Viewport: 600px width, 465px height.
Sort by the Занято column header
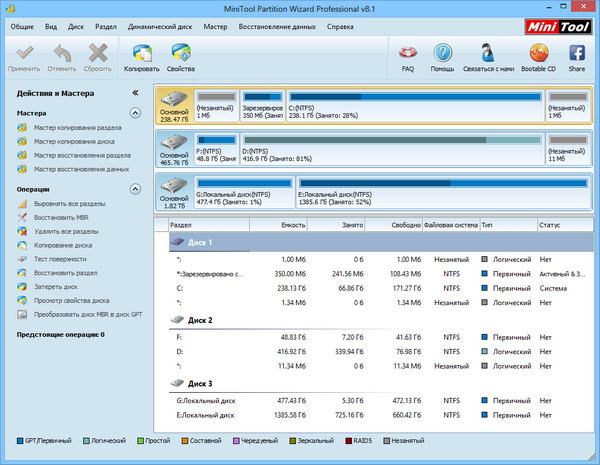336,225
